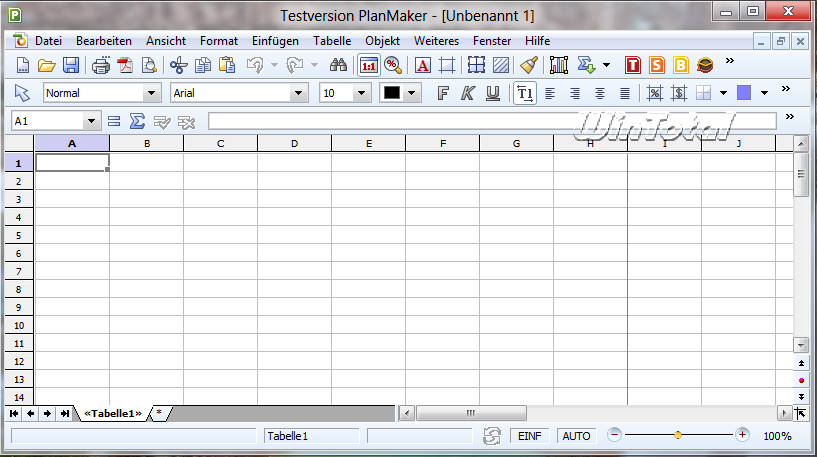Open the Ansicht menu
This screenshot has height=457, width=817.
pos(166,41)
